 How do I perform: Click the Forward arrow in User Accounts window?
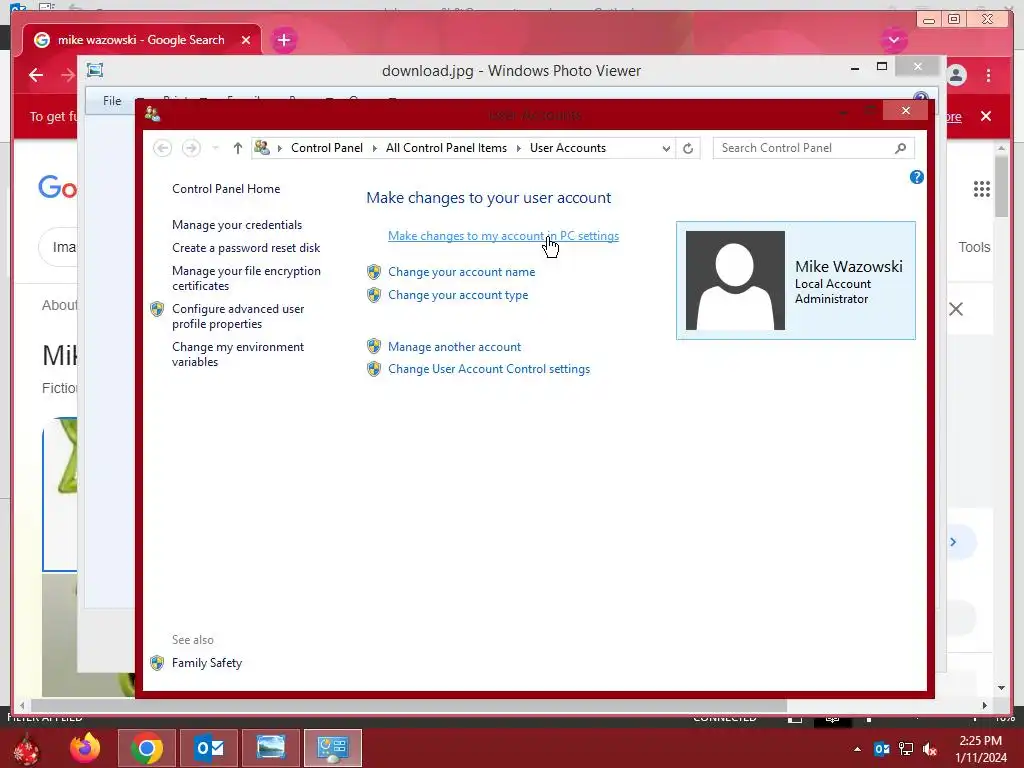(x=191, y=148)
